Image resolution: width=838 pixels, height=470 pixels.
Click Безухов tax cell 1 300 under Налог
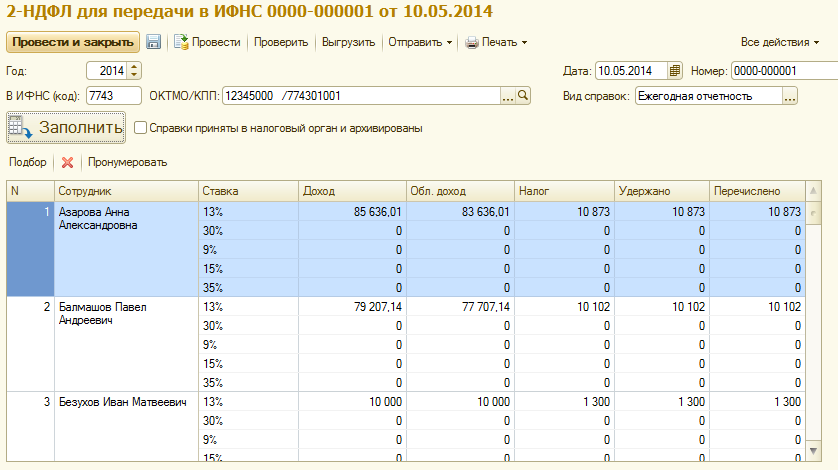[x=564, y=402]
